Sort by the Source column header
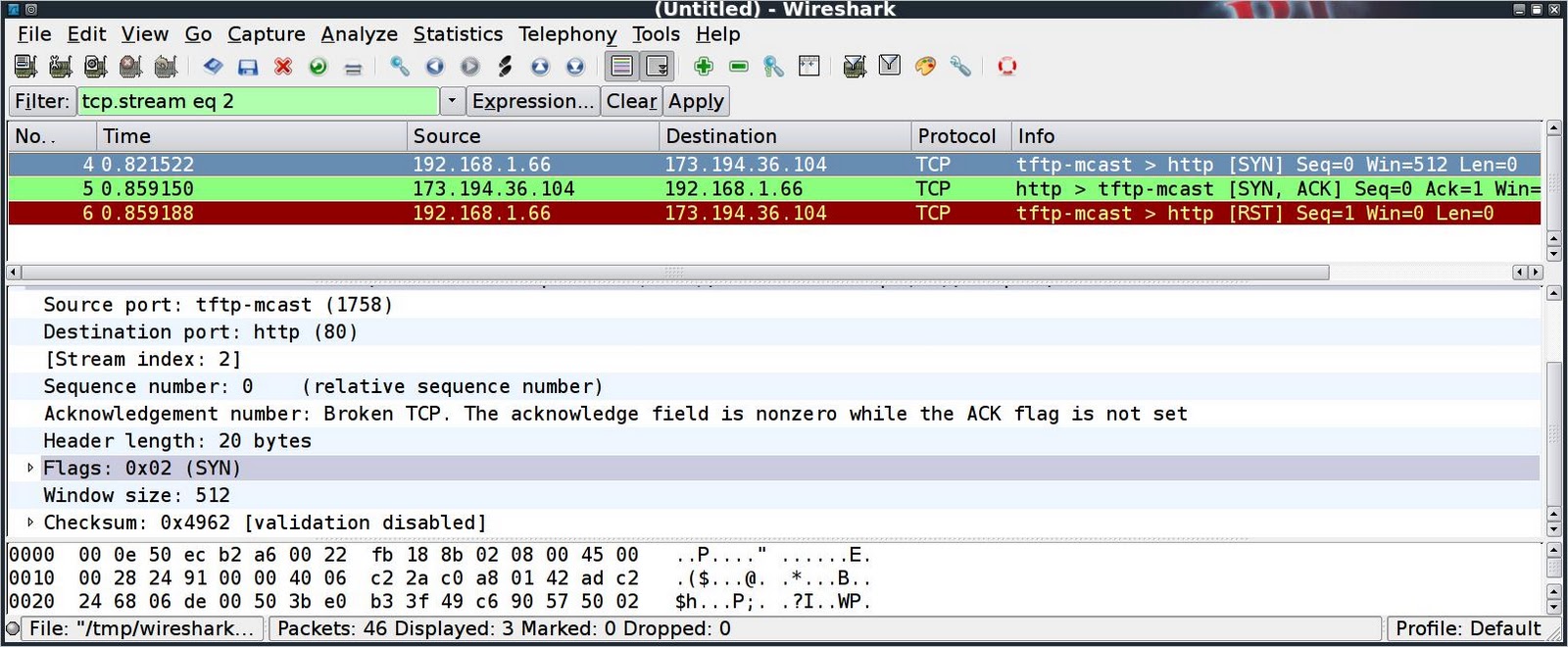 coord(532,136)
